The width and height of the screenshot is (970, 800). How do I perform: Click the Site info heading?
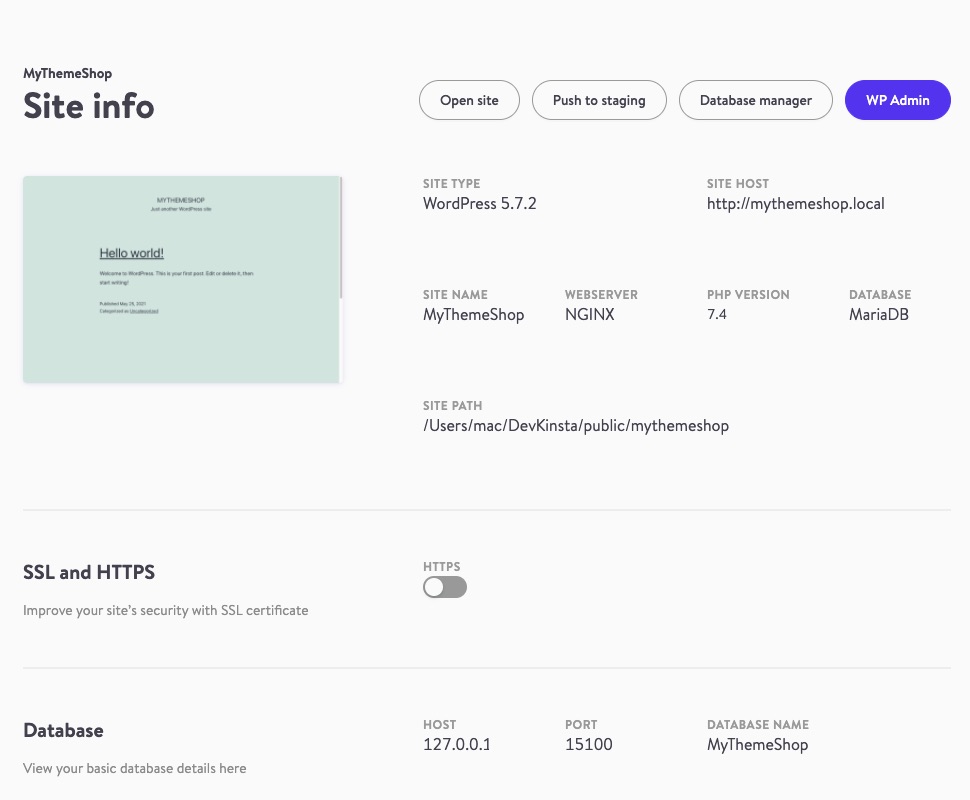[x=88, y=106]
